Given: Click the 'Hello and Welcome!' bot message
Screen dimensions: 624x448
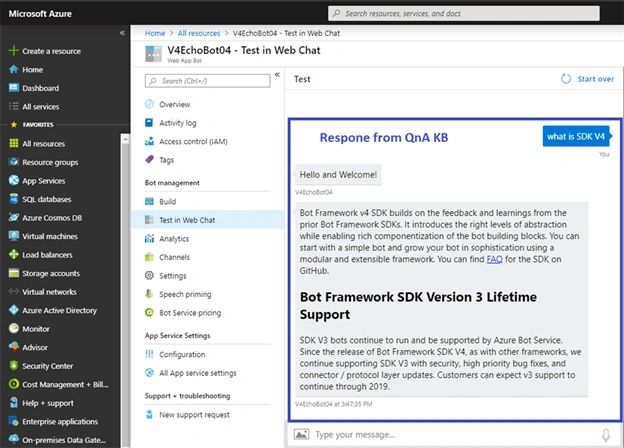Looking at the screenshot, I should (x=338, y=175).
